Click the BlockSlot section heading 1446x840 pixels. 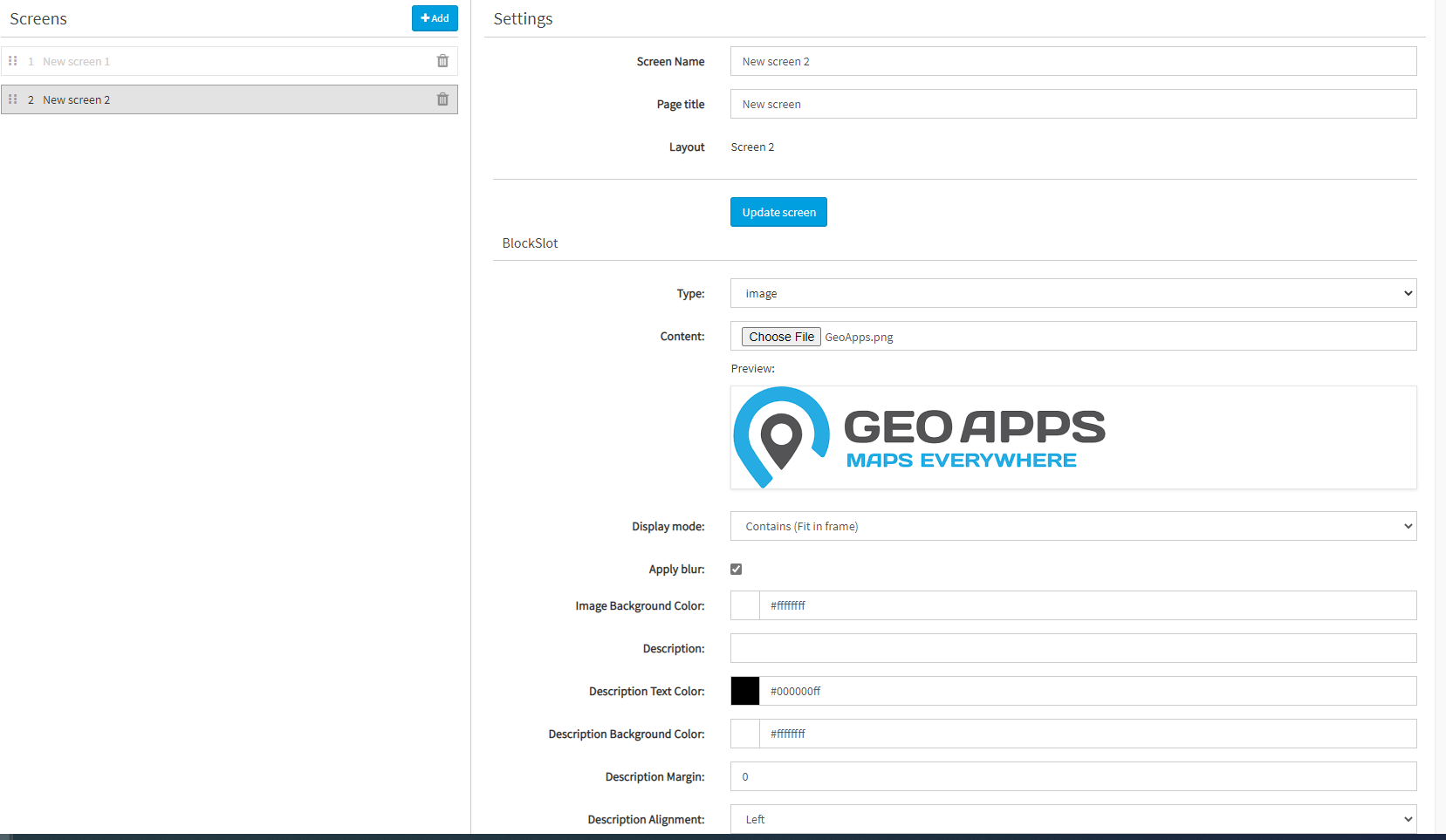click(530, 243)
